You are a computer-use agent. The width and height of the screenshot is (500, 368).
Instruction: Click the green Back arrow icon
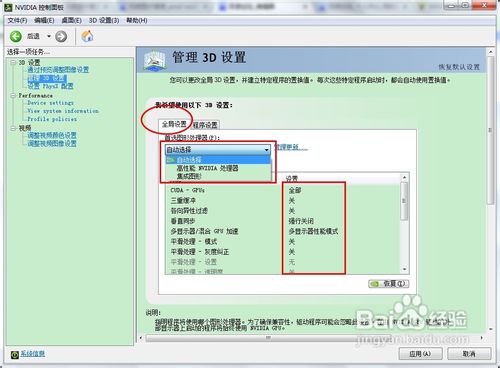16,36
